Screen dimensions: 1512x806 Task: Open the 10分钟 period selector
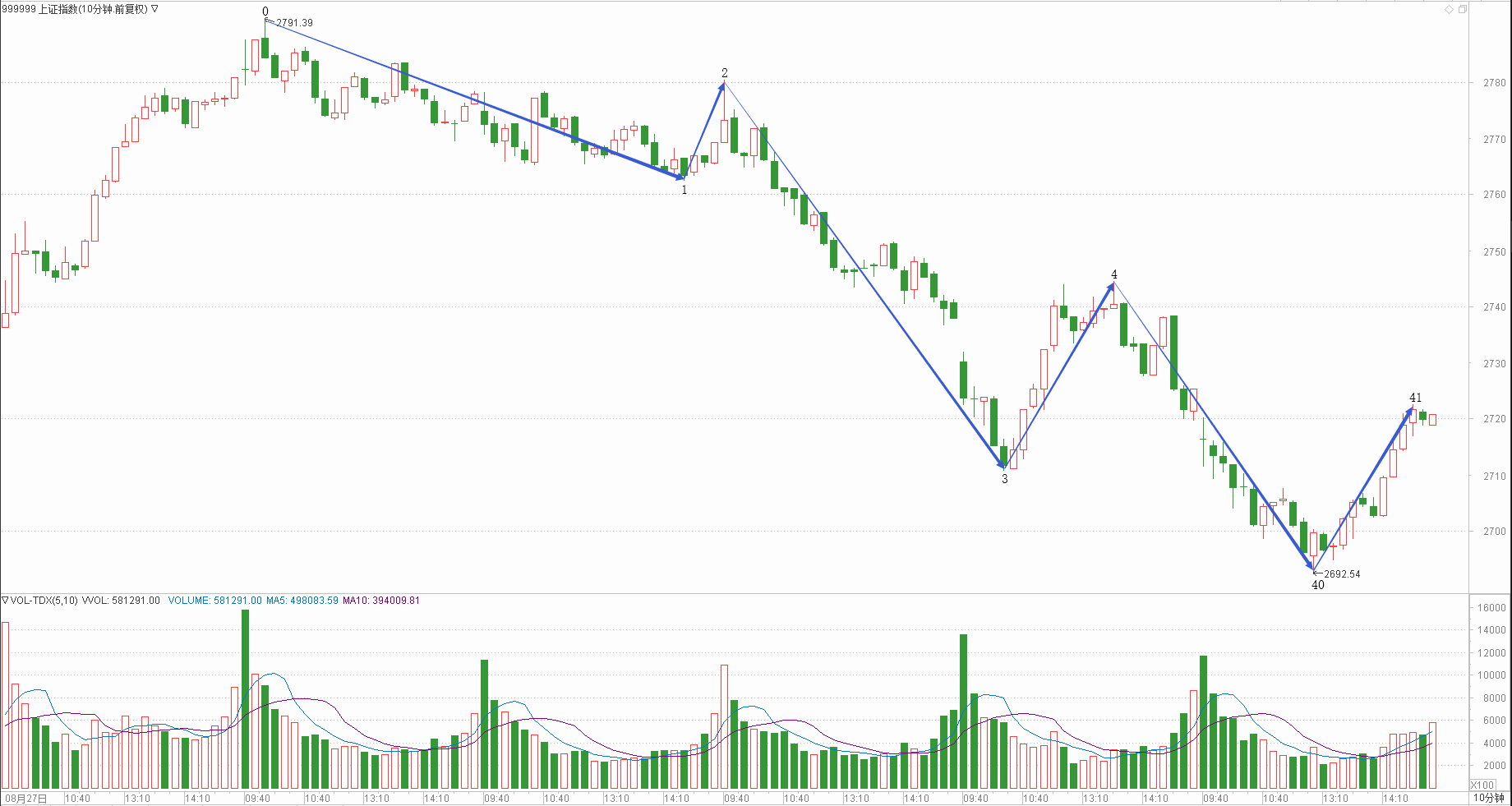1488,798
